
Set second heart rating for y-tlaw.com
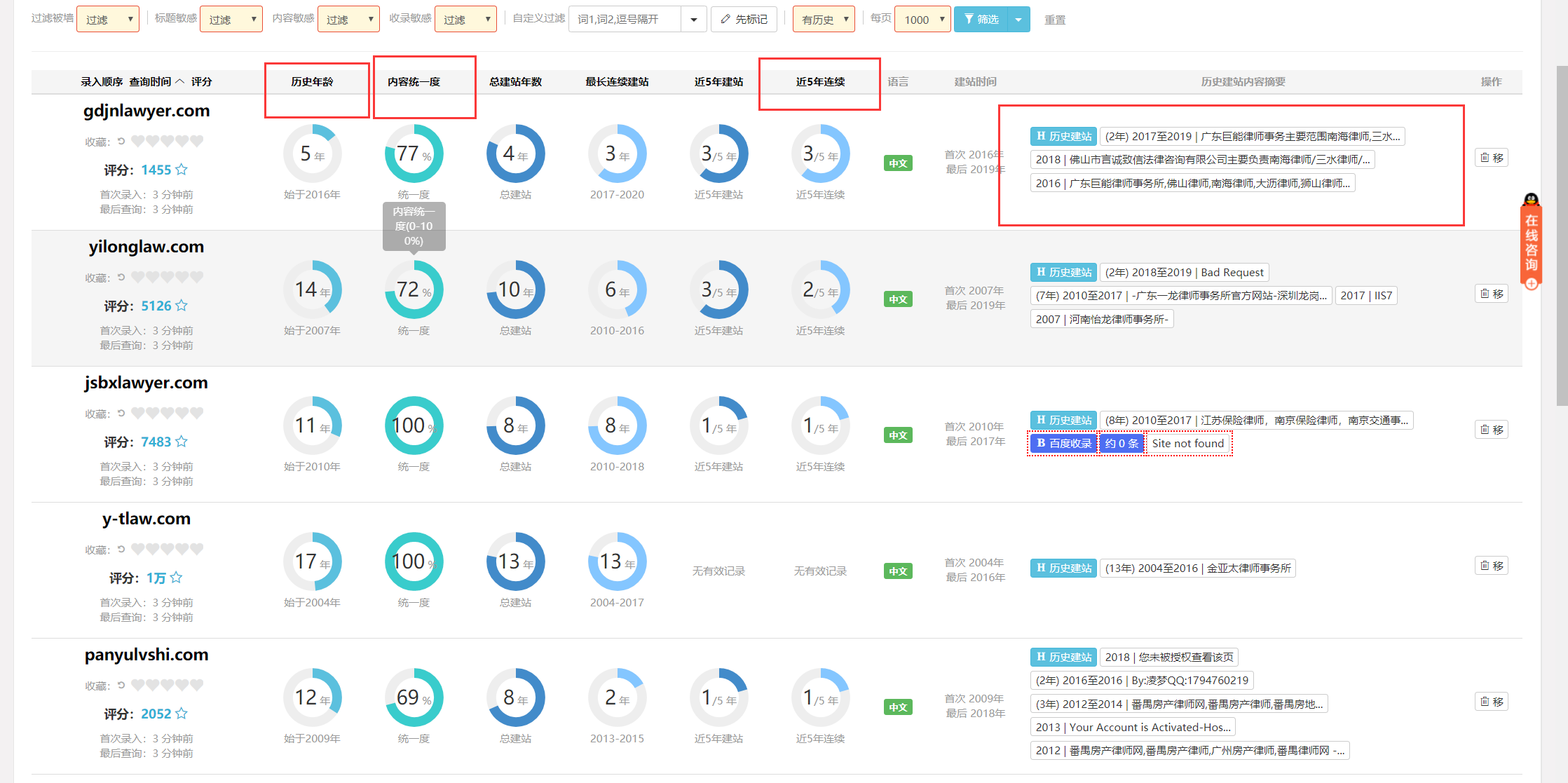pos(153,549)
